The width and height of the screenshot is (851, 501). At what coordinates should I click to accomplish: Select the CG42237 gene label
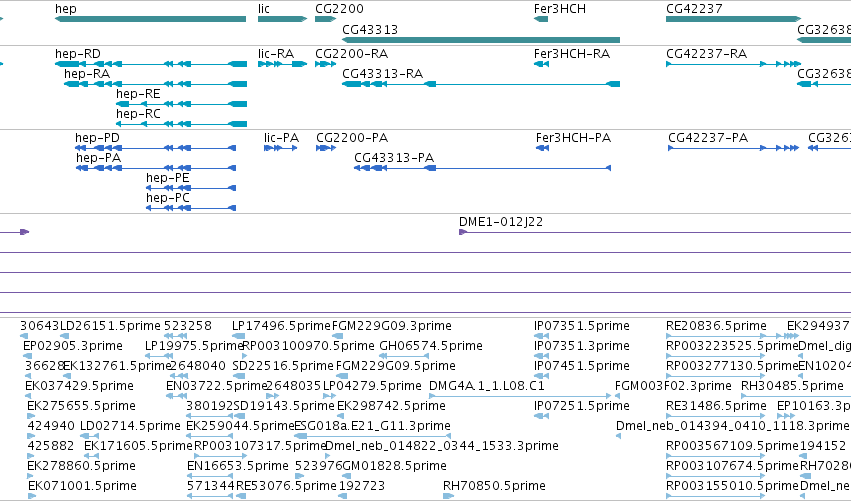694,9
